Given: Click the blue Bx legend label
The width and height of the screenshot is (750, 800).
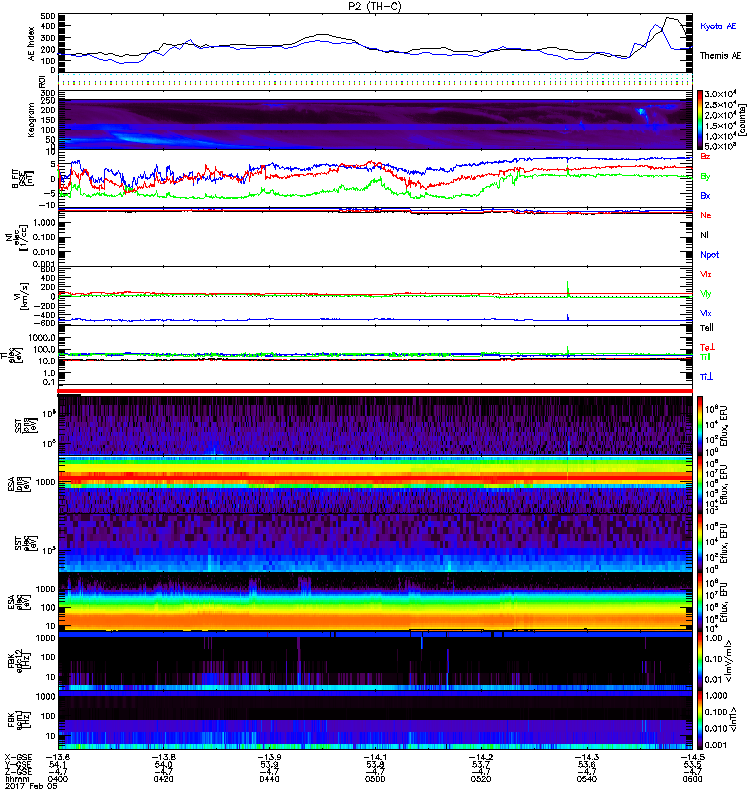Looking at the screenshot, I should pos(705,196).
